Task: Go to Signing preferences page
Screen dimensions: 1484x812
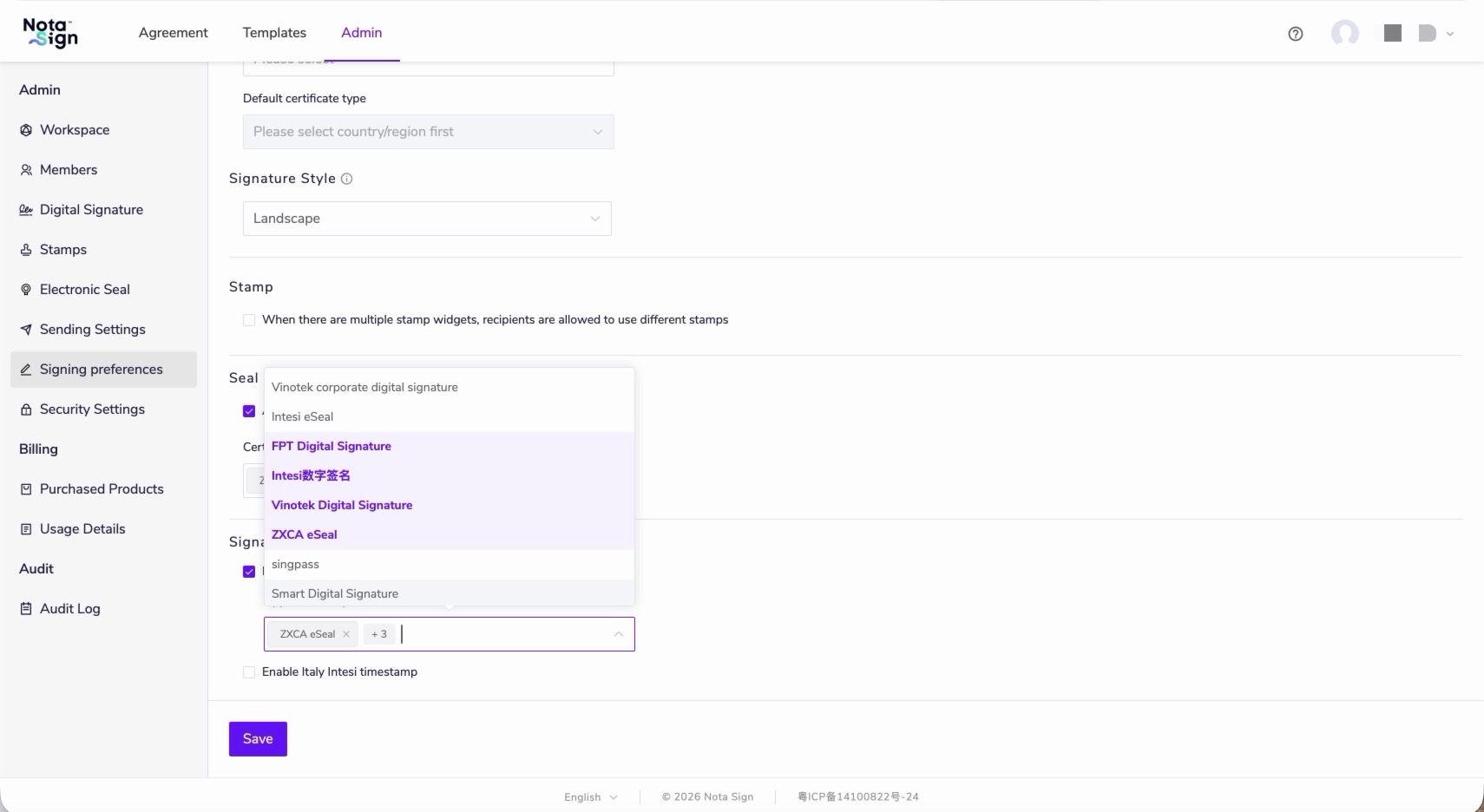Action: click(103, 370)
